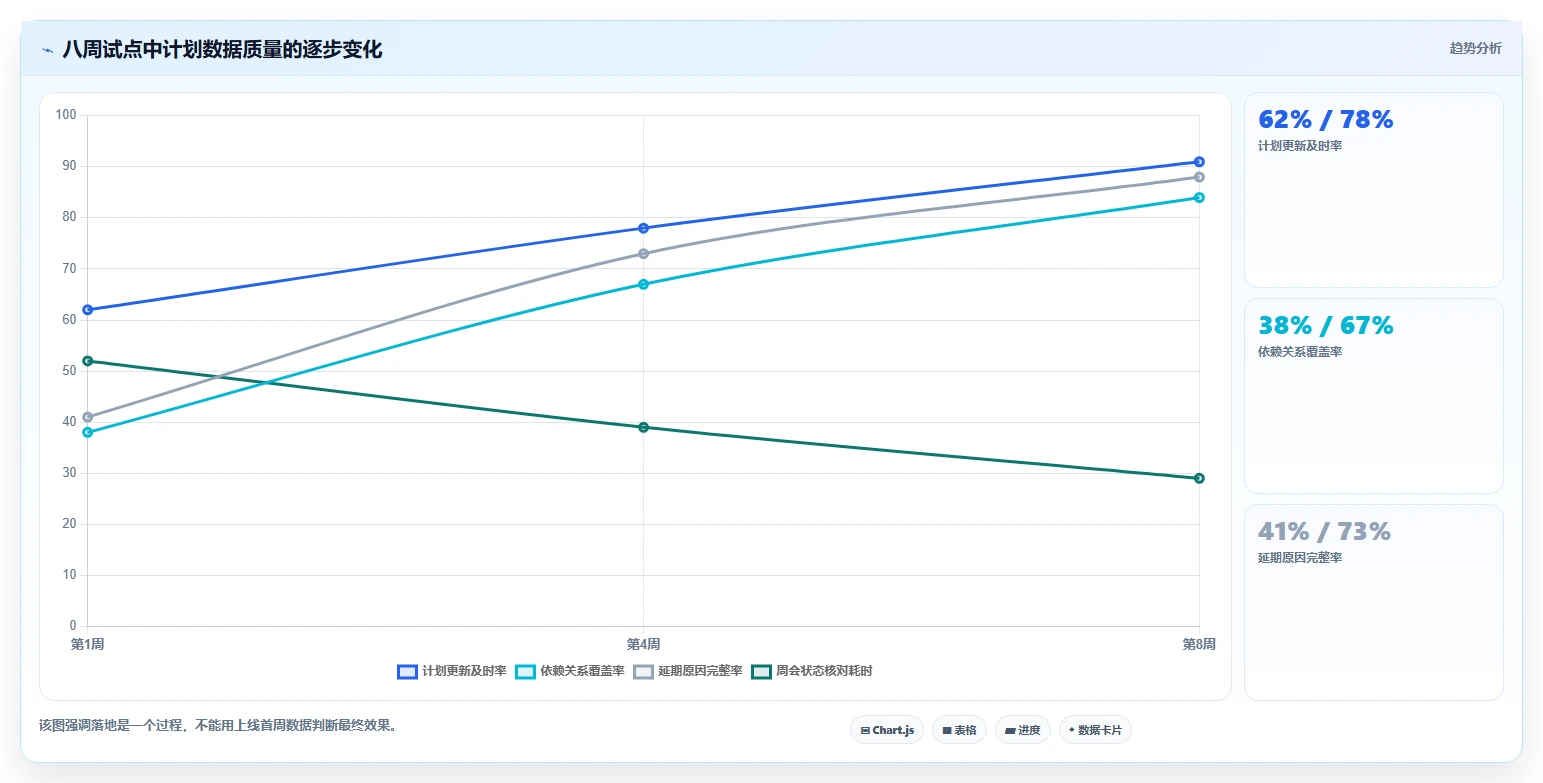Click 延期原因完整率 point at 第1周
The height and width of the screenshot is (783, 1543).
88,417
